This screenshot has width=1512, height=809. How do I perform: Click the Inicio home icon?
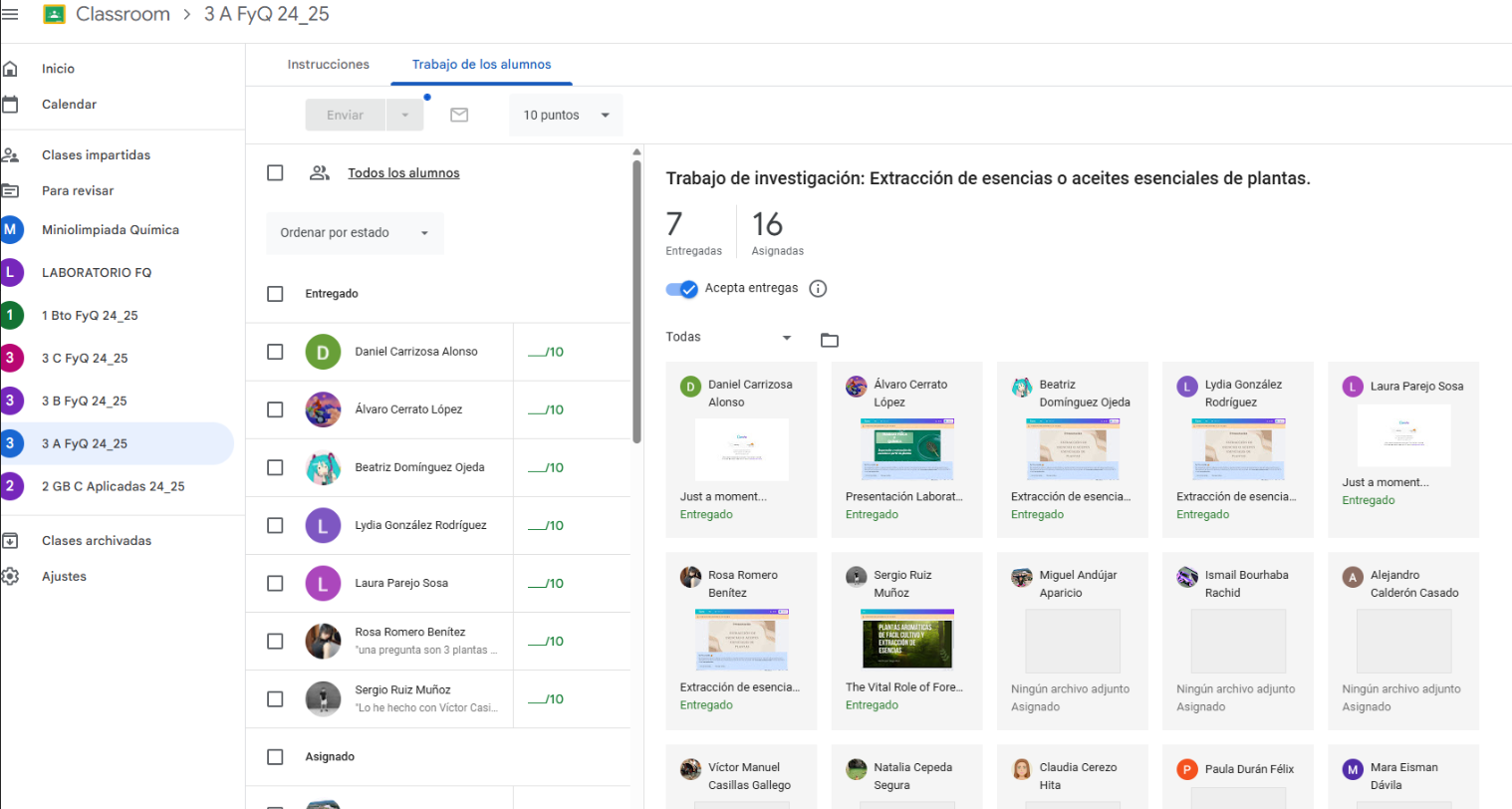pos(10,69)
